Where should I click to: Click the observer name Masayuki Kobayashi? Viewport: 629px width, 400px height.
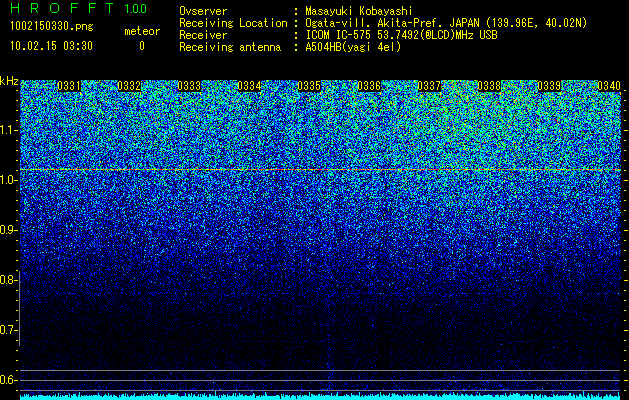pos(359,11)
